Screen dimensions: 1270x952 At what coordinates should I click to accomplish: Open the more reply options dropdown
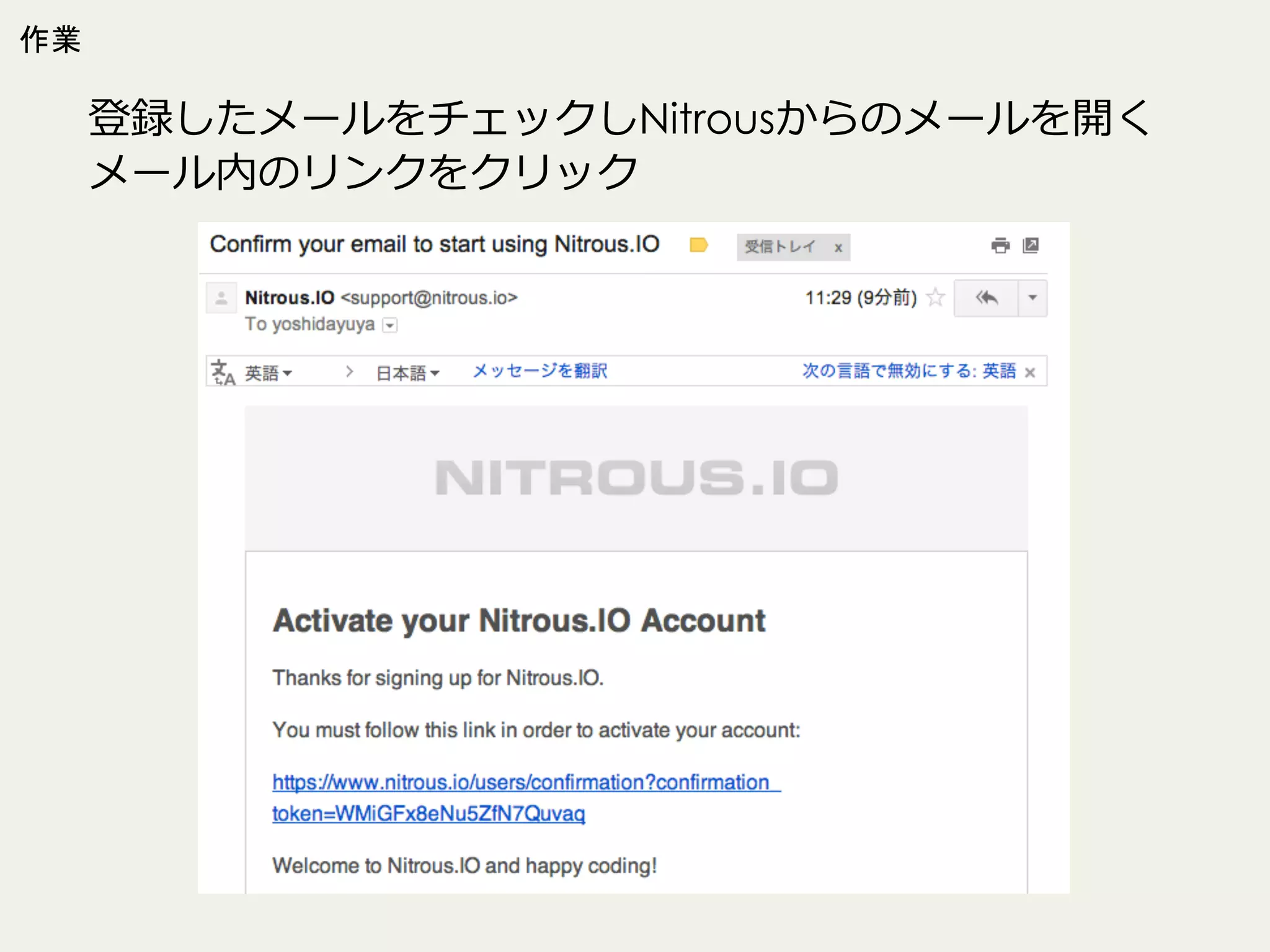tap(1032, 298)
